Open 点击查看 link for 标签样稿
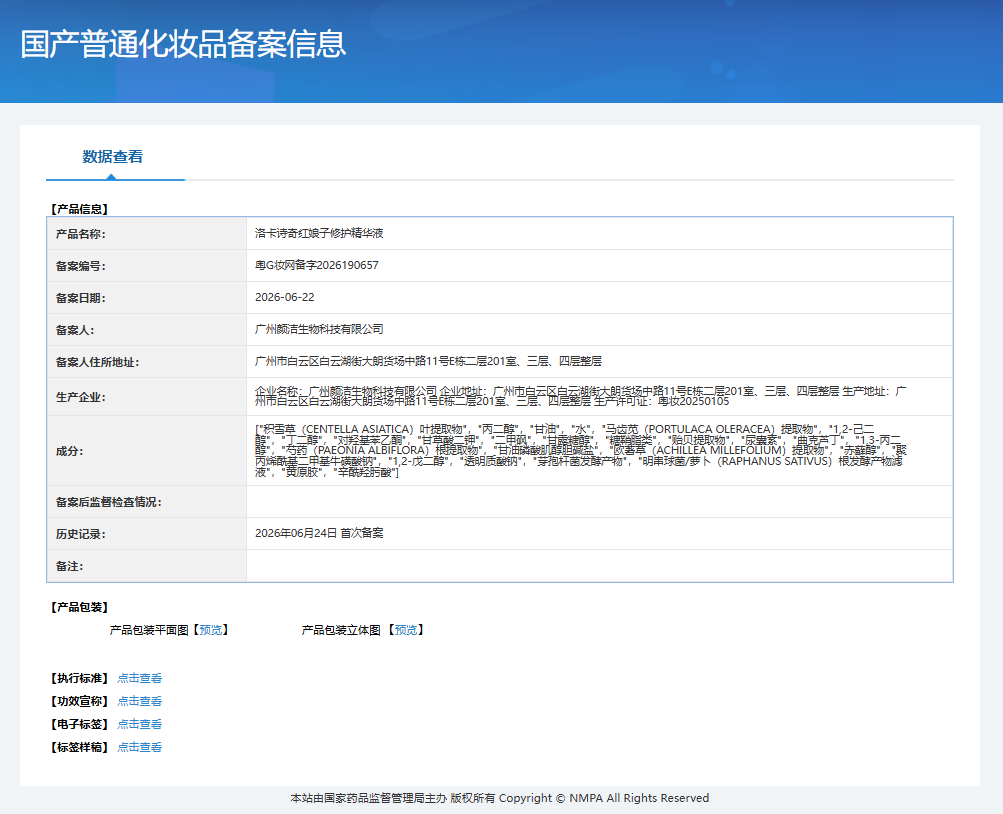This screenshot has height=814, width=1003. 139,747
